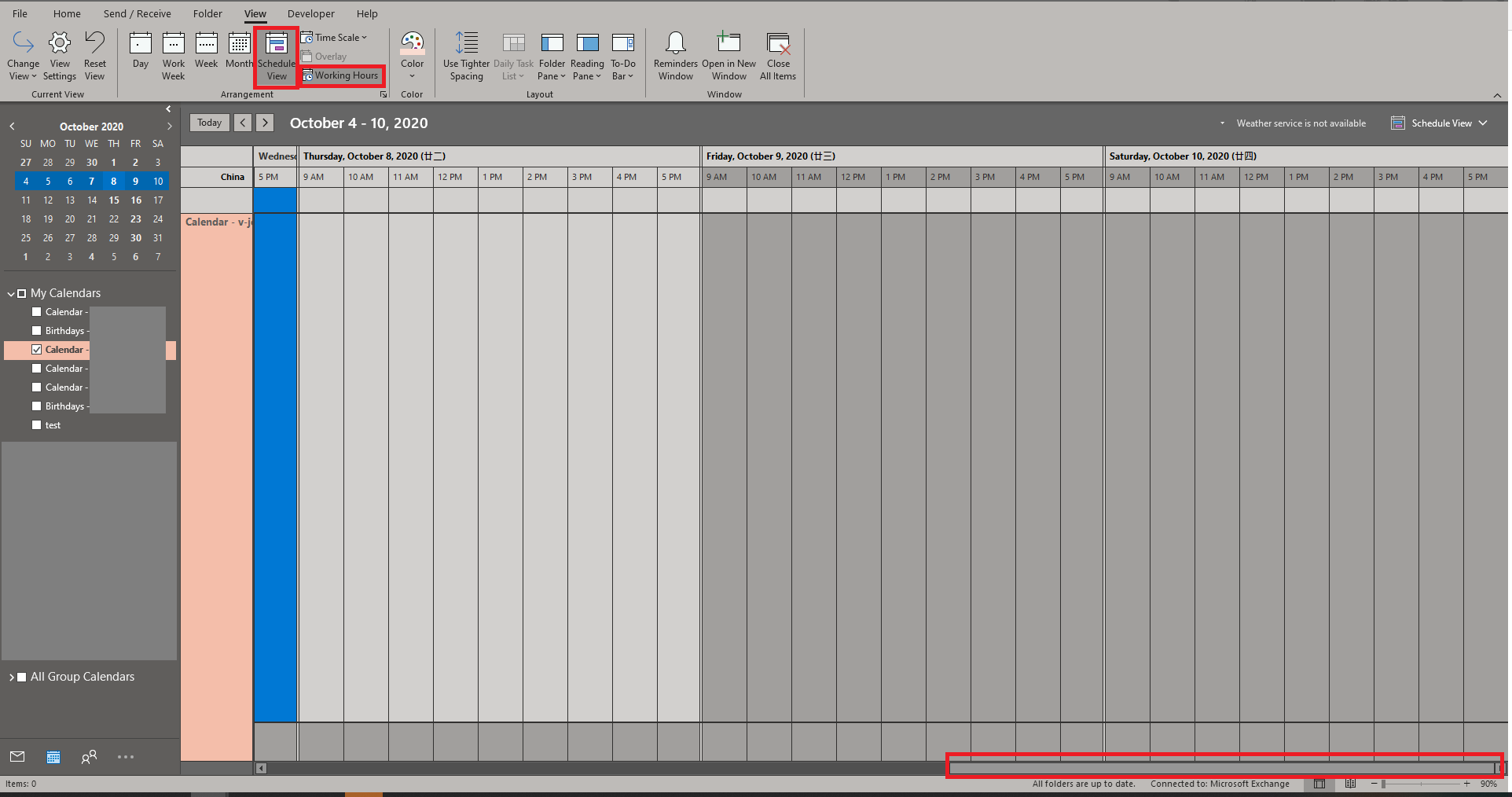1512x797 pixels.
Task: Reset the current view
Action: tap(94, 56)
